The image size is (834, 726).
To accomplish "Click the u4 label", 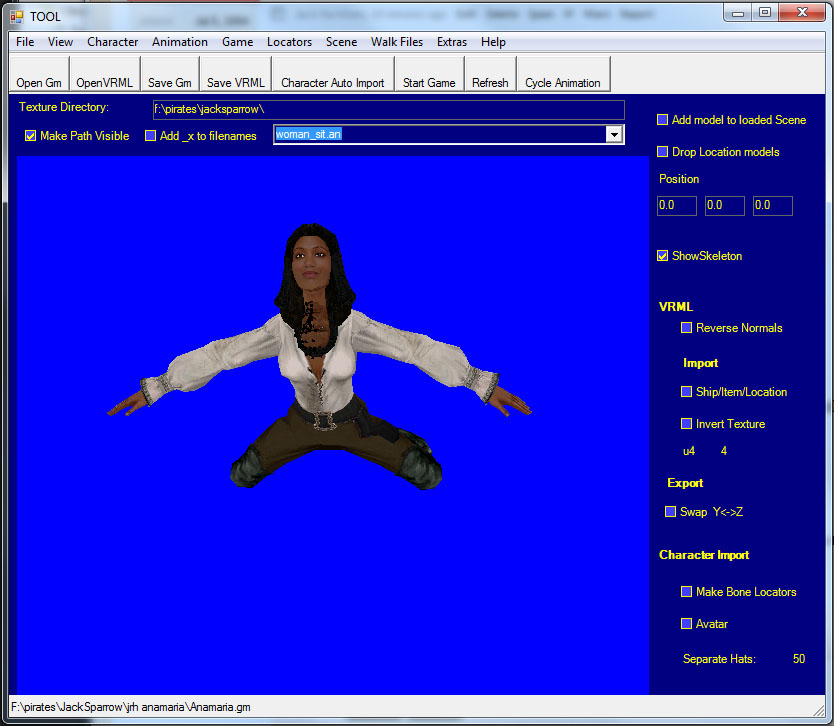I will [x=689, y=451].
